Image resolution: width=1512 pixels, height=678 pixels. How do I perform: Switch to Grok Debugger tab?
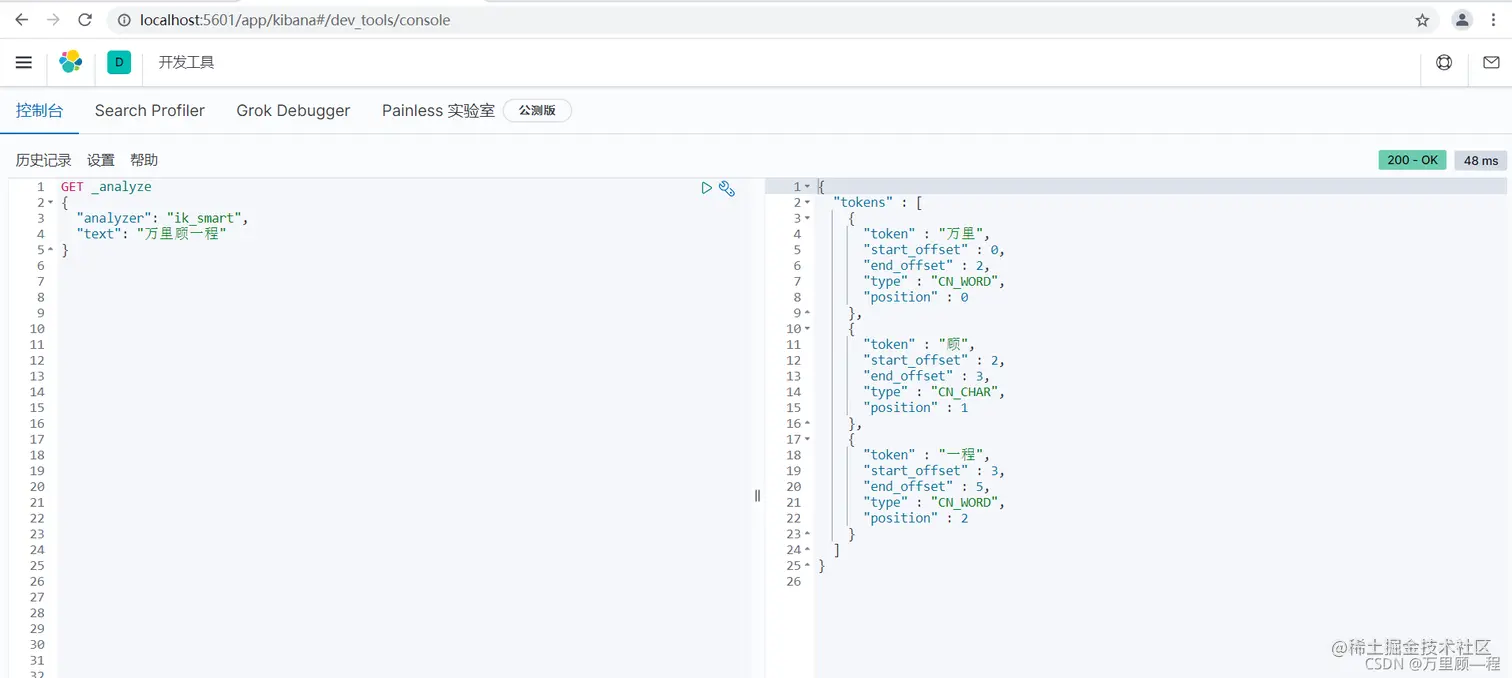[293, 110]
